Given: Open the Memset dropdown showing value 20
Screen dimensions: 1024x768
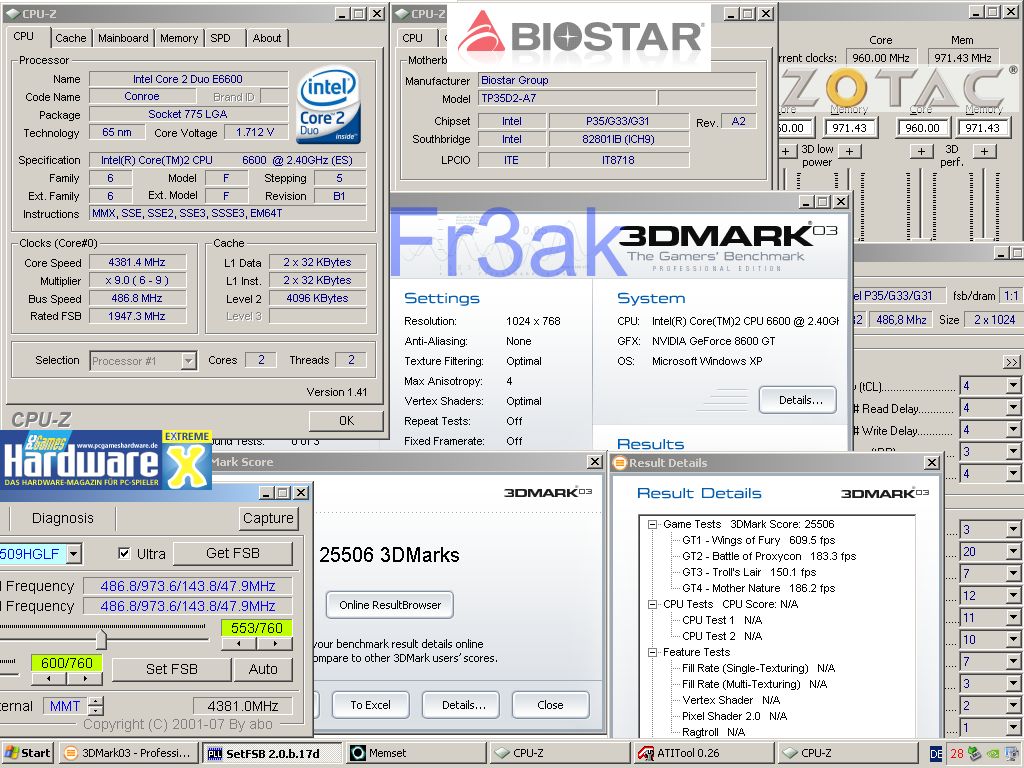Looking at the screenshot, I should click(1013, 552).
